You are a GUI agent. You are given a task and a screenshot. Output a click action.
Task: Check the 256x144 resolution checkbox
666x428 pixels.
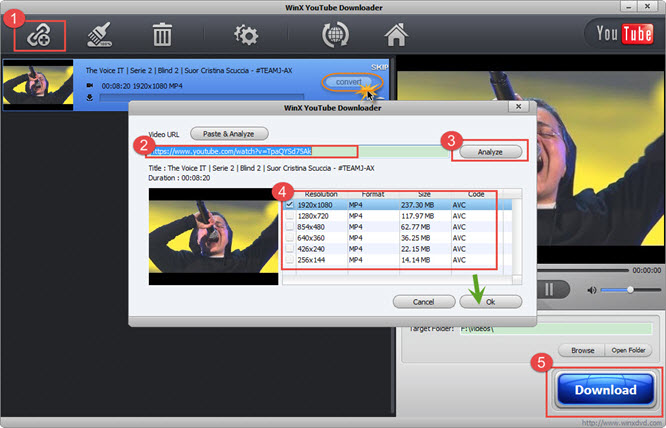click(x=290, y=260)
